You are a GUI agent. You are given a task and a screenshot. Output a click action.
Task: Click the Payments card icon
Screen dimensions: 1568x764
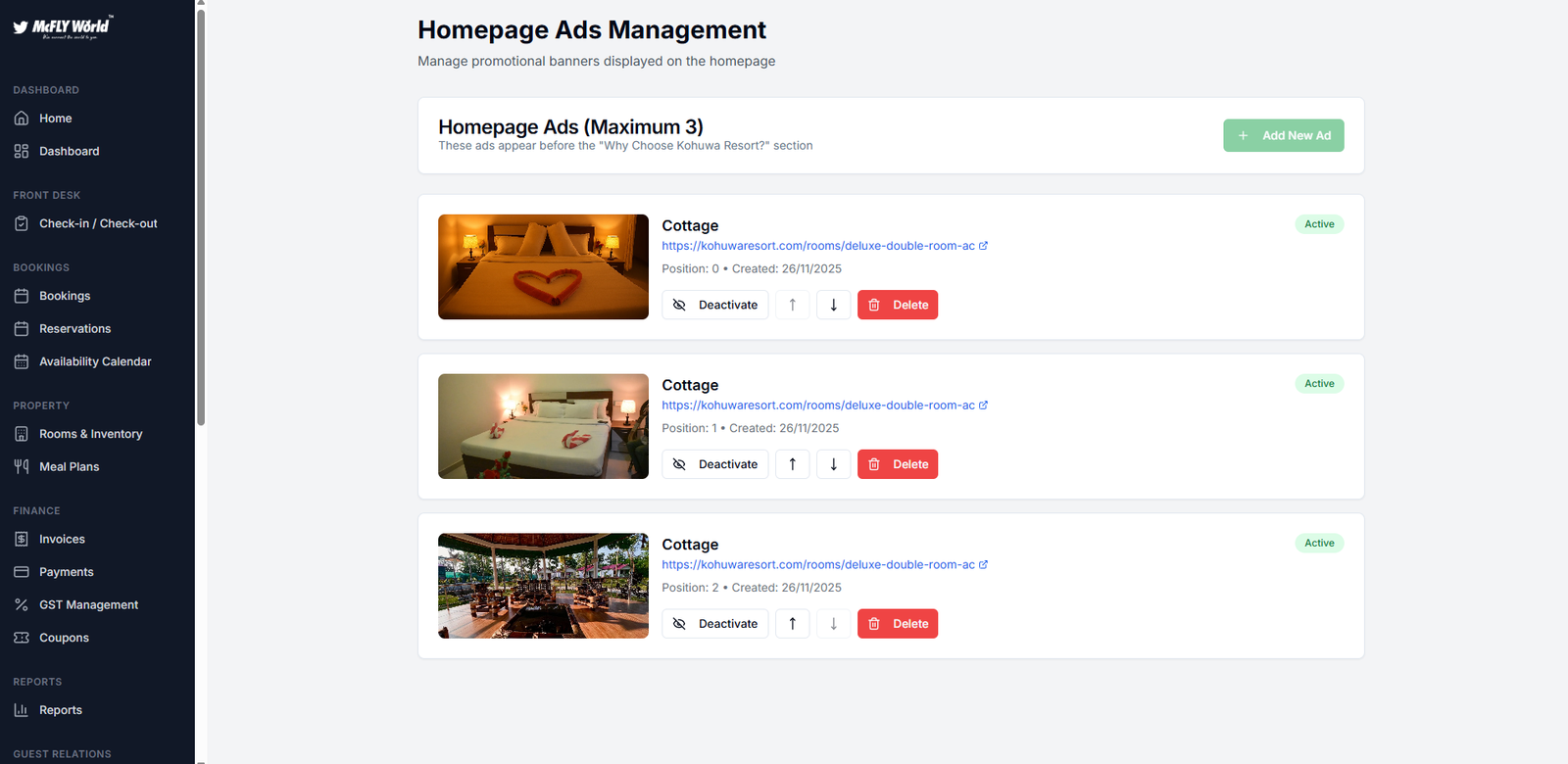pyautogui.click(x=22, y=572)
